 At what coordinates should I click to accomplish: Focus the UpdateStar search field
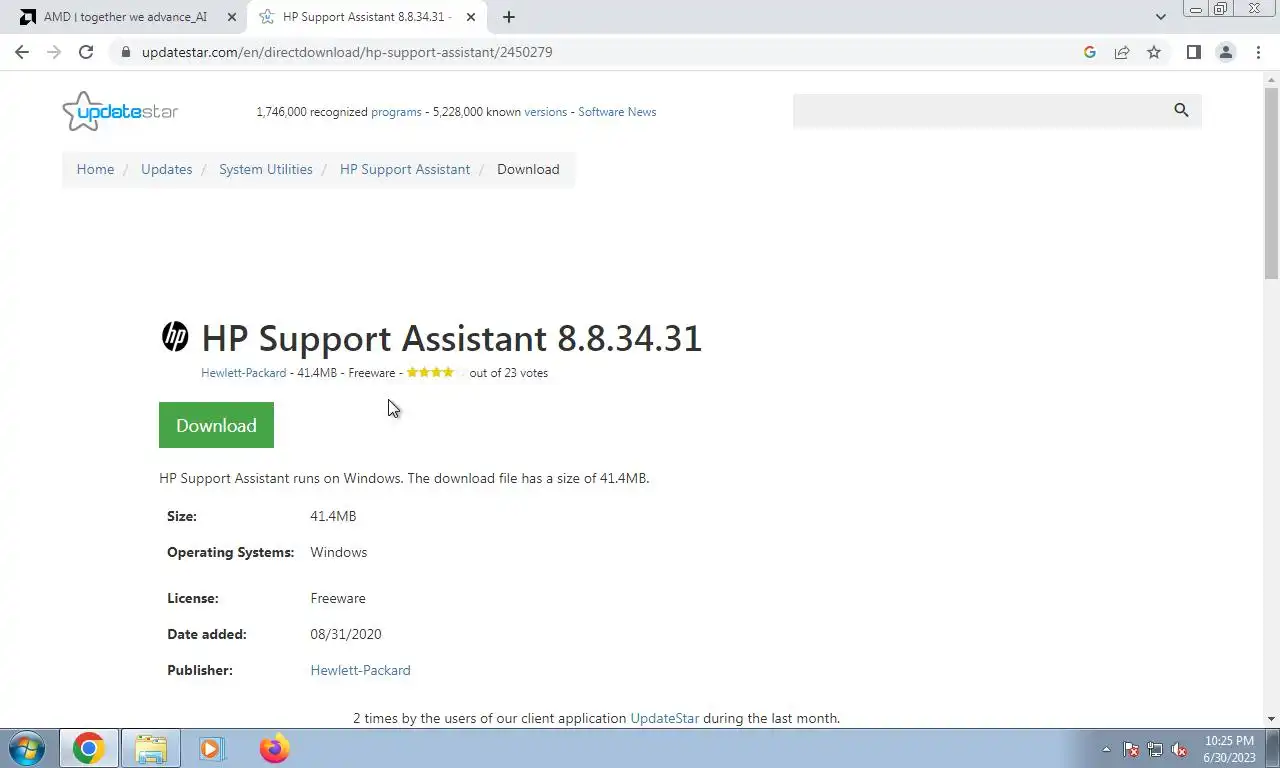pos(980,111)
